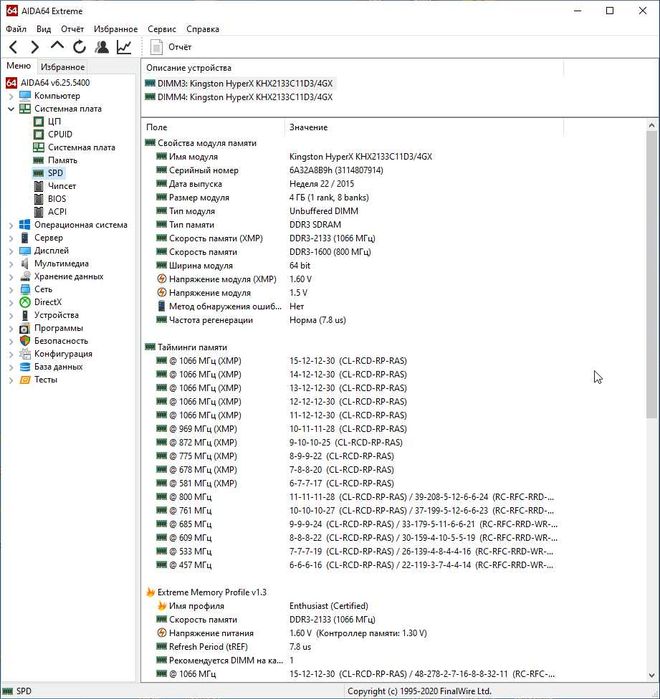This screenshot has height=699, width=660.
Task: Click the Устройства icon
Action: [25, 315]
